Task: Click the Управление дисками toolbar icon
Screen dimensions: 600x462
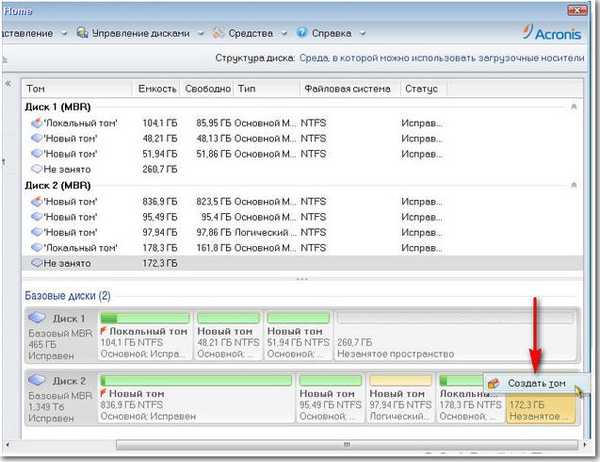Action: (x=85, y=32)
